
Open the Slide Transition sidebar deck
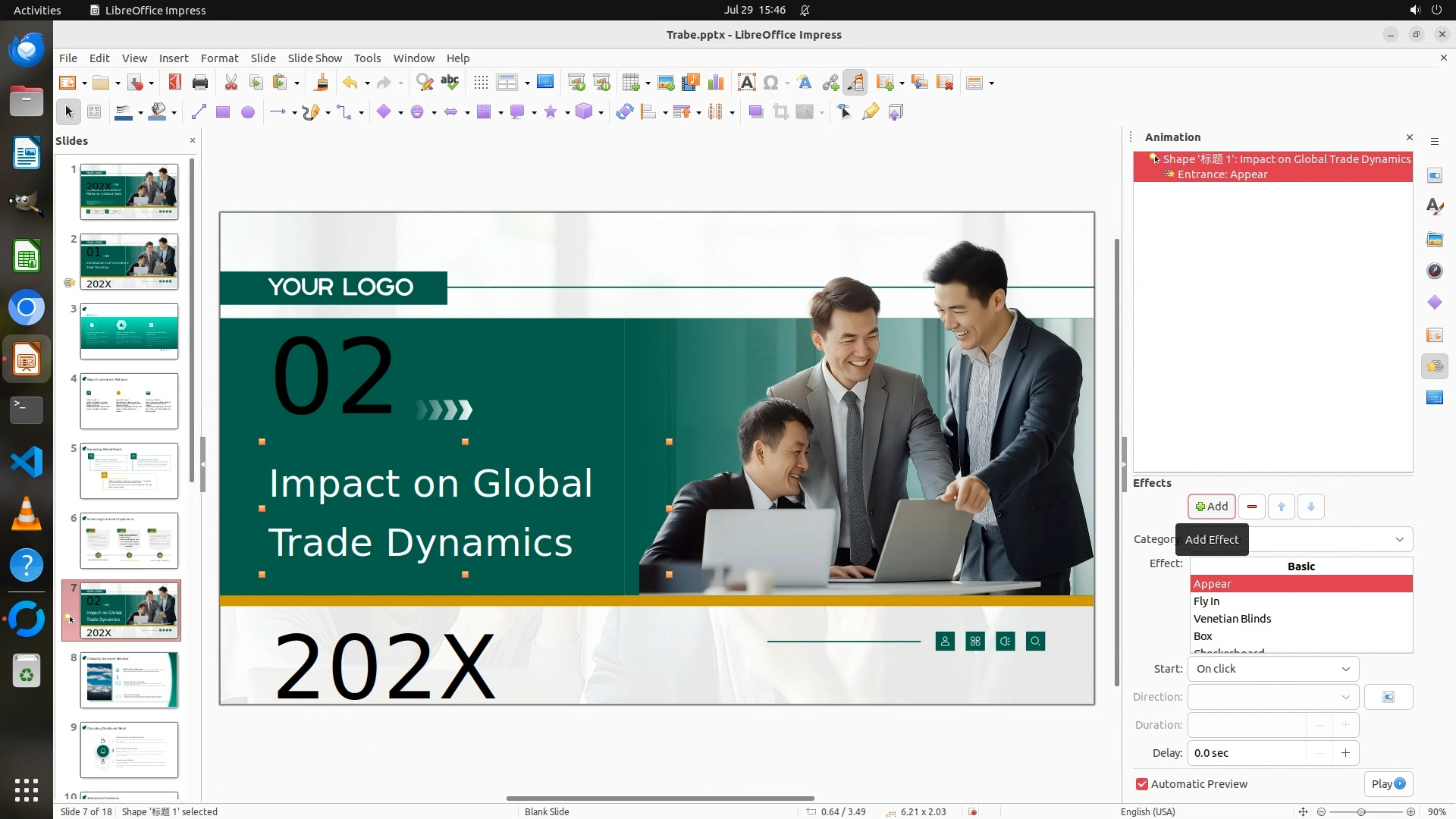1434,334
